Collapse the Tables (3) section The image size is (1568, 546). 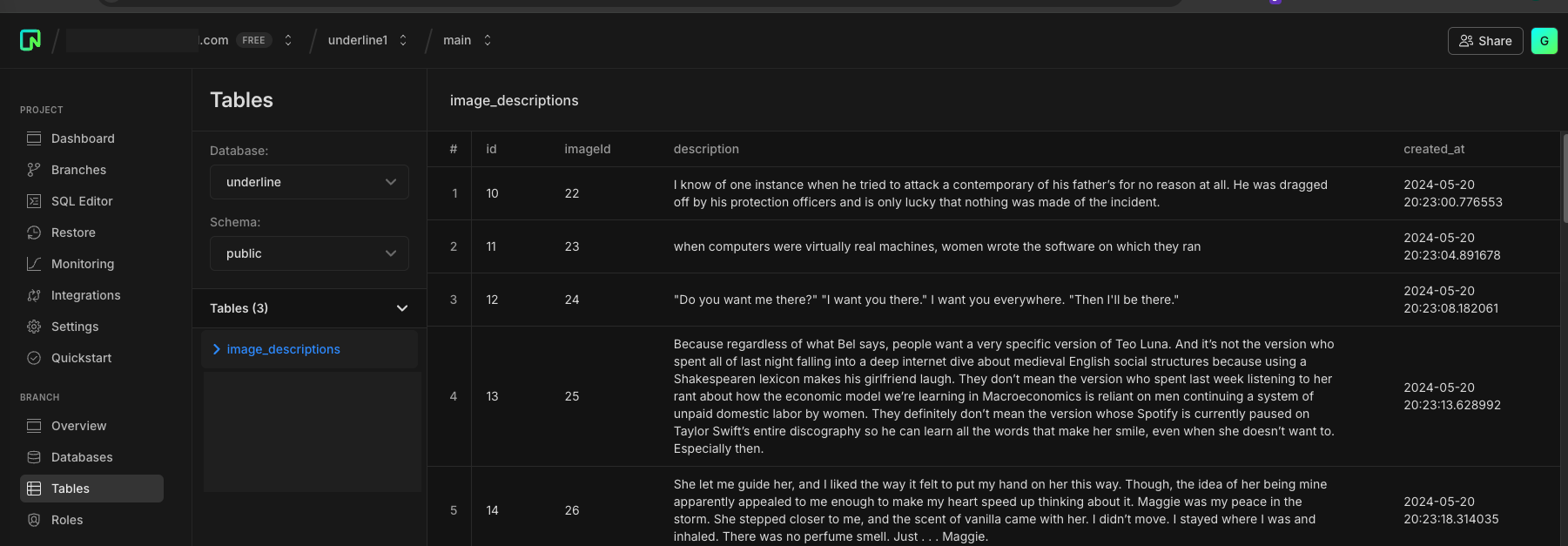pyautogui.click(x=401, y=308)
